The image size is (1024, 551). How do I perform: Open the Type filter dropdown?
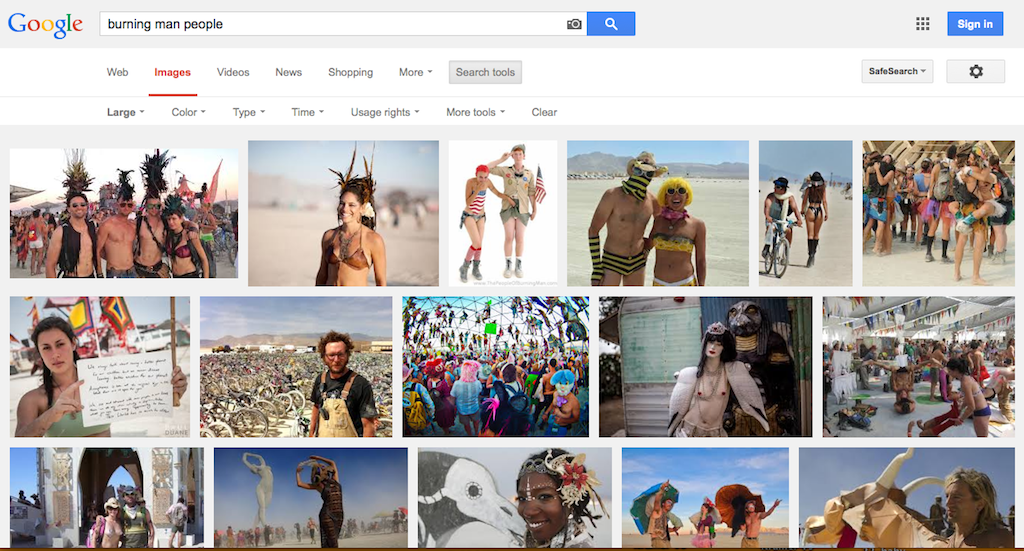click(248, 112)
